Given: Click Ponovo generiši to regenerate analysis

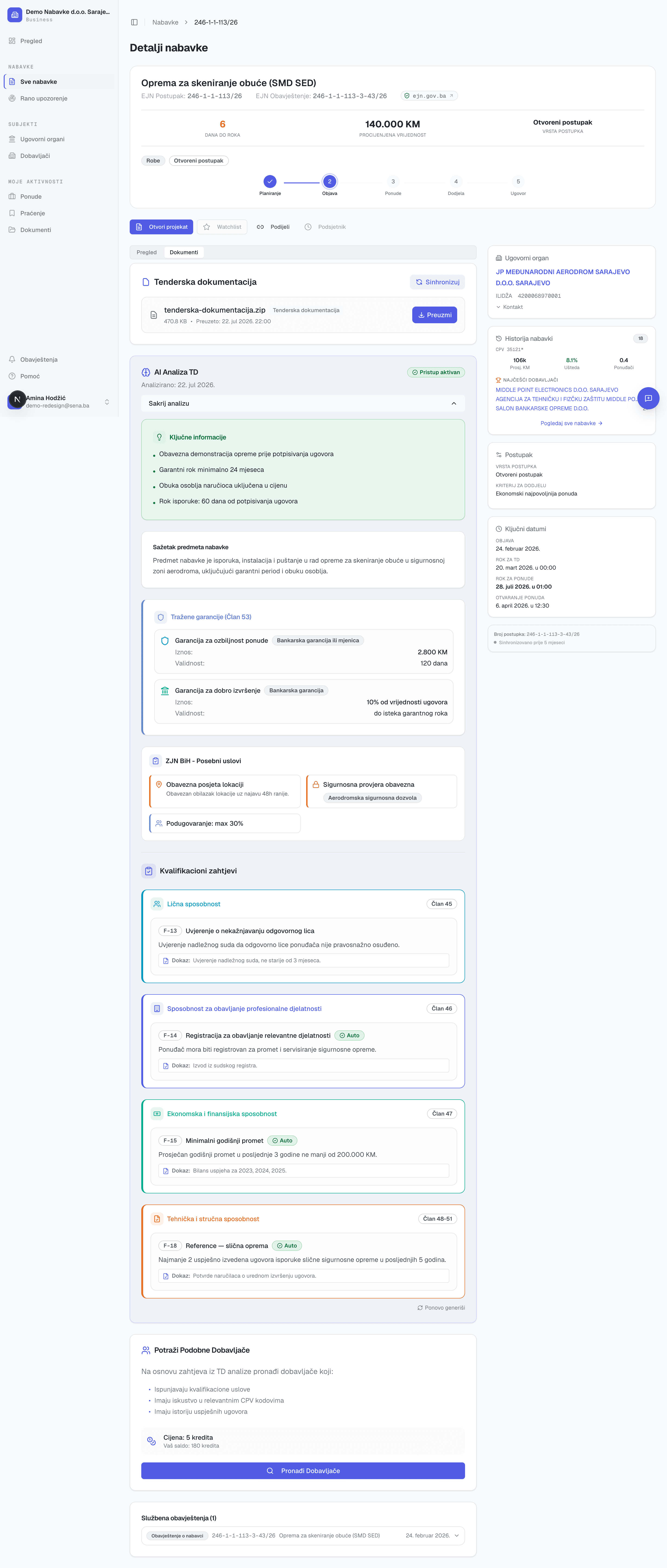Looking at the screenshot, I should pyautogui.click(x=441, y=1308).
